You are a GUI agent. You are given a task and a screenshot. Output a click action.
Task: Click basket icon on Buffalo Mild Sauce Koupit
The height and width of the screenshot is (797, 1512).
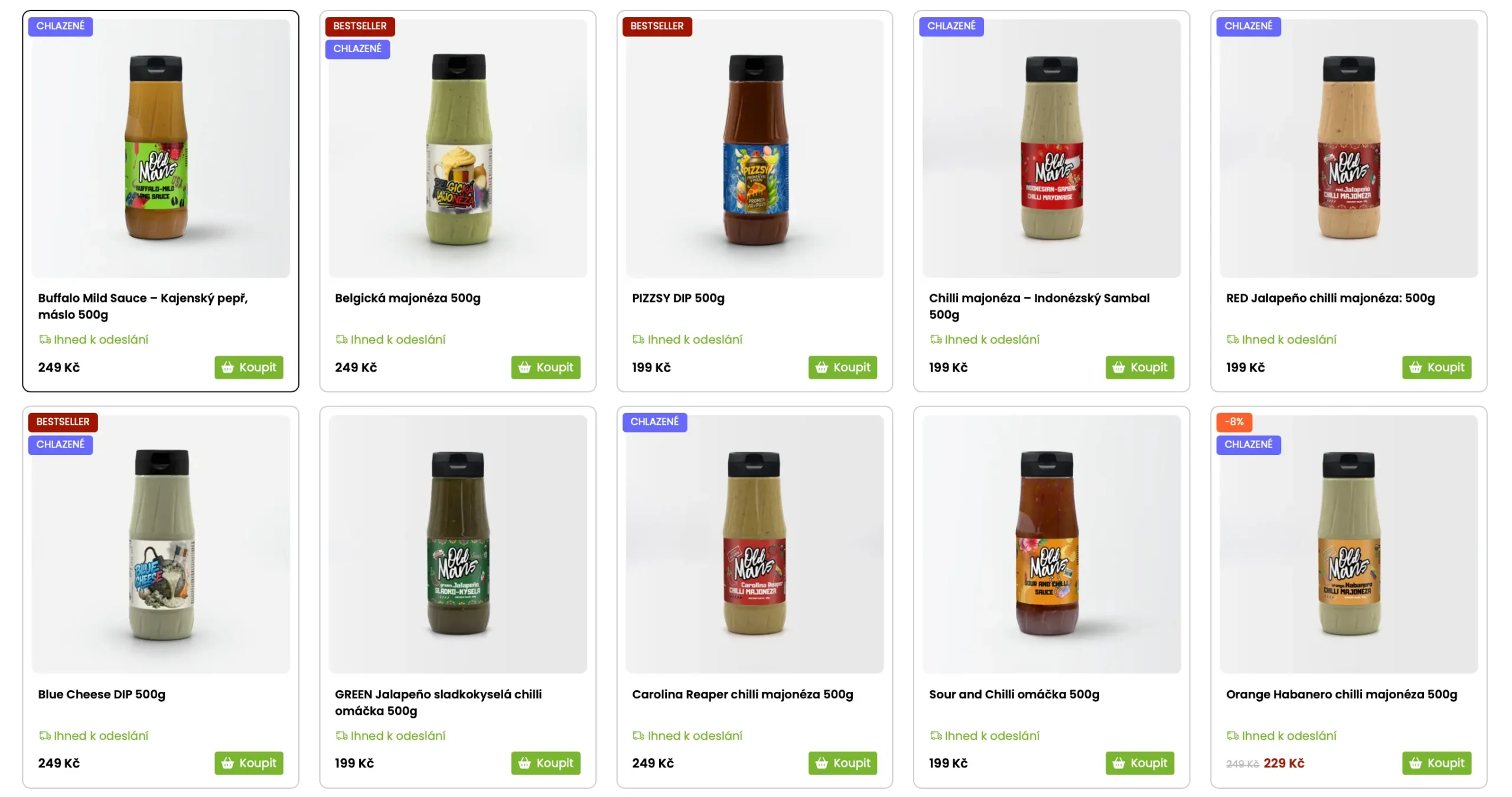(227, 367)
